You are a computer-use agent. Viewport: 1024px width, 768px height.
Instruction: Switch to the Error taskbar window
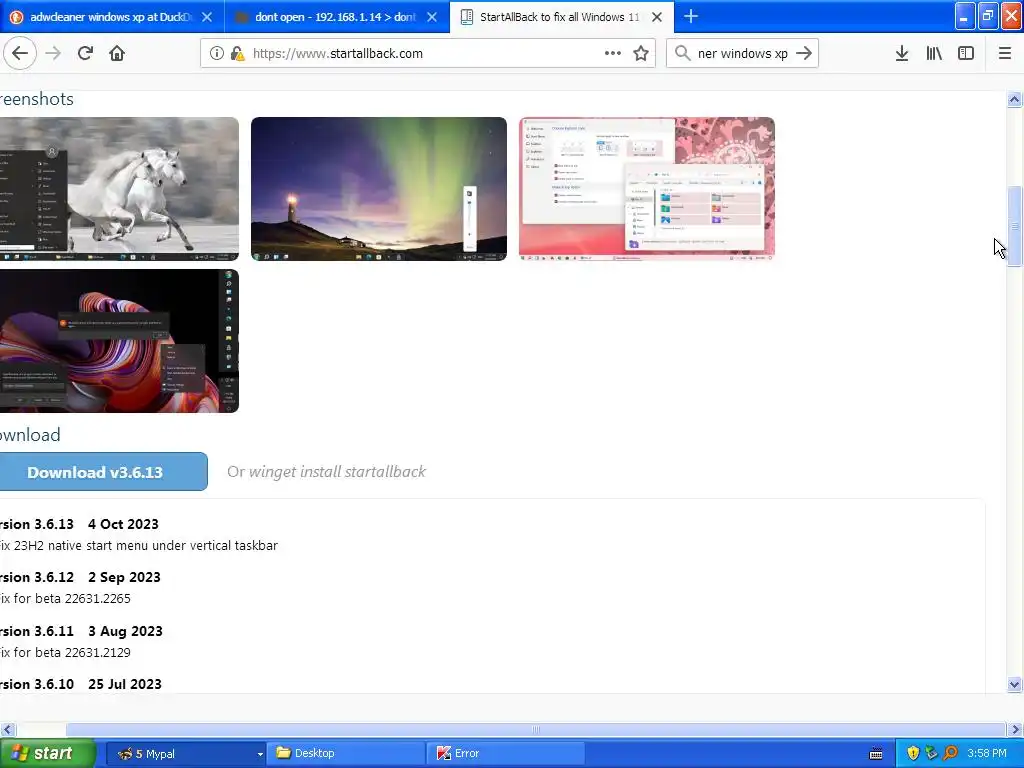click(x=506, y=753)
